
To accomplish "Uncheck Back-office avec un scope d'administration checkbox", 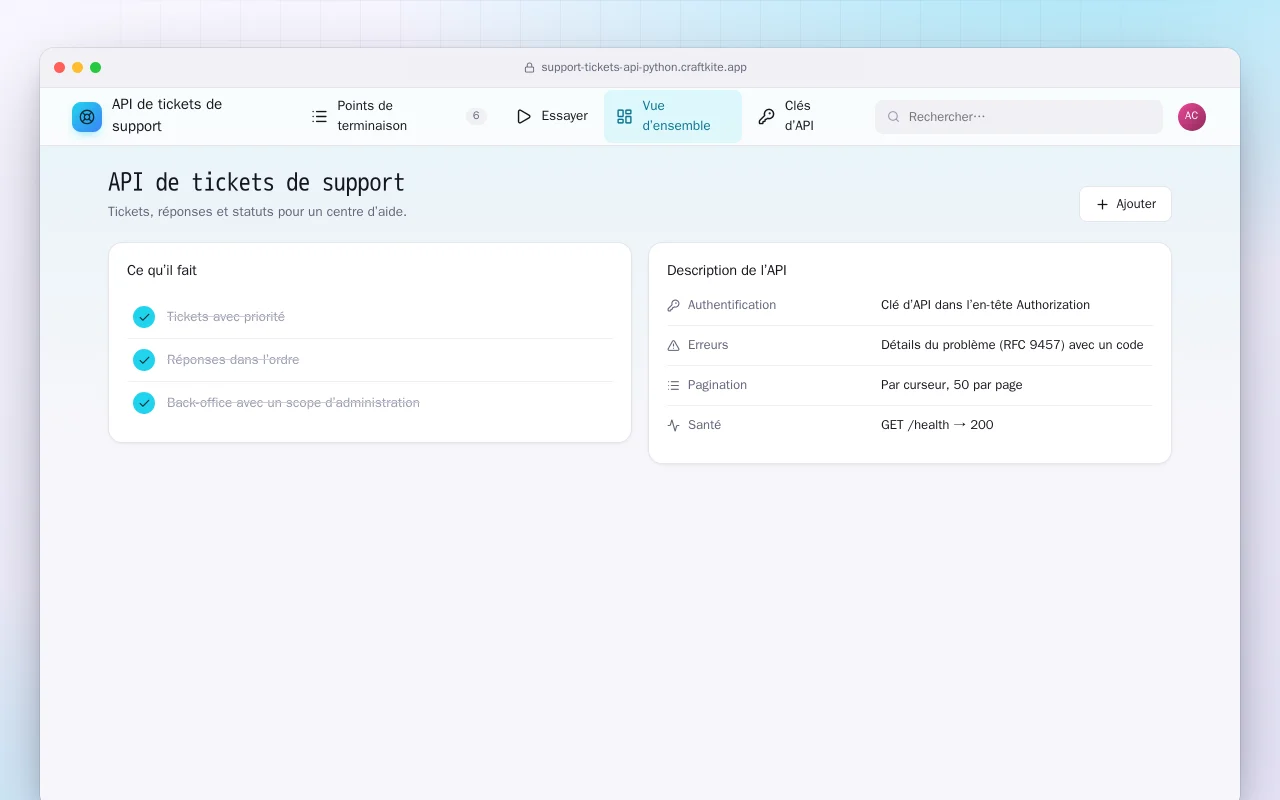I will coord(144,403).
